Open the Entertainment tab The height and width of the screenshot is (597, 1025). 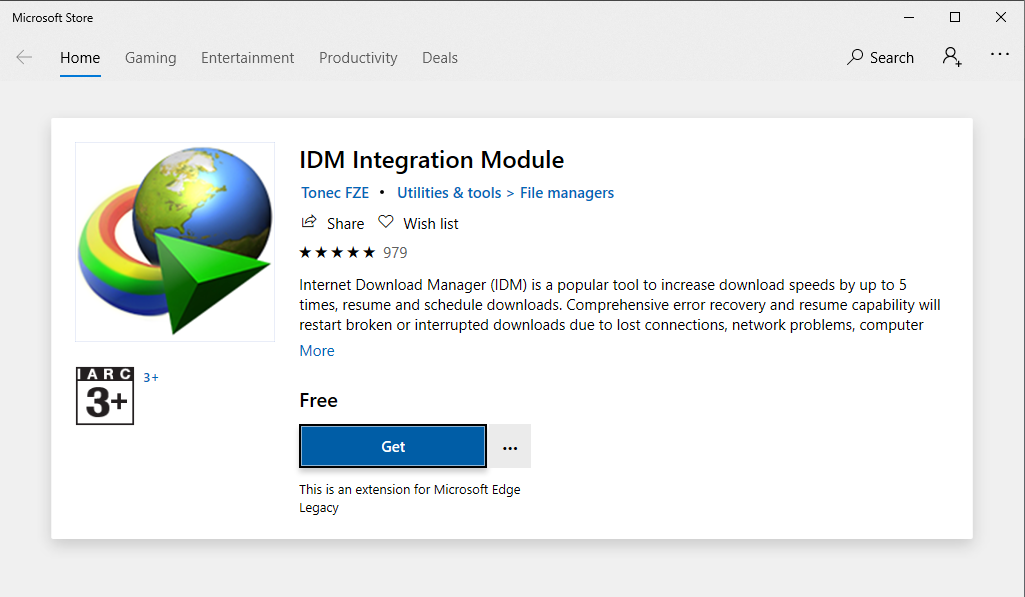247,58
